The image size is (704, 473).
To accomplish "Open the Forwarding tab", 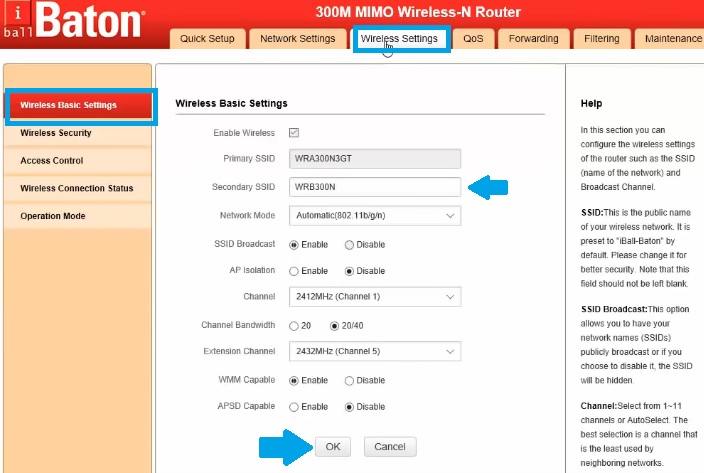I will point(533,39).
